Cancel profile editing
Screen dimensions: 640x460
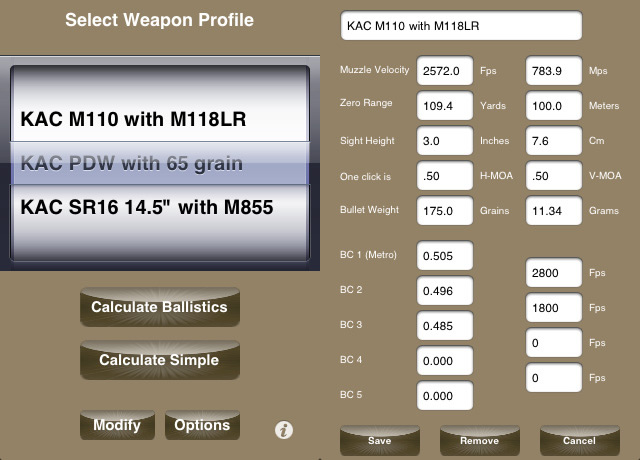(x=580, y=440)
